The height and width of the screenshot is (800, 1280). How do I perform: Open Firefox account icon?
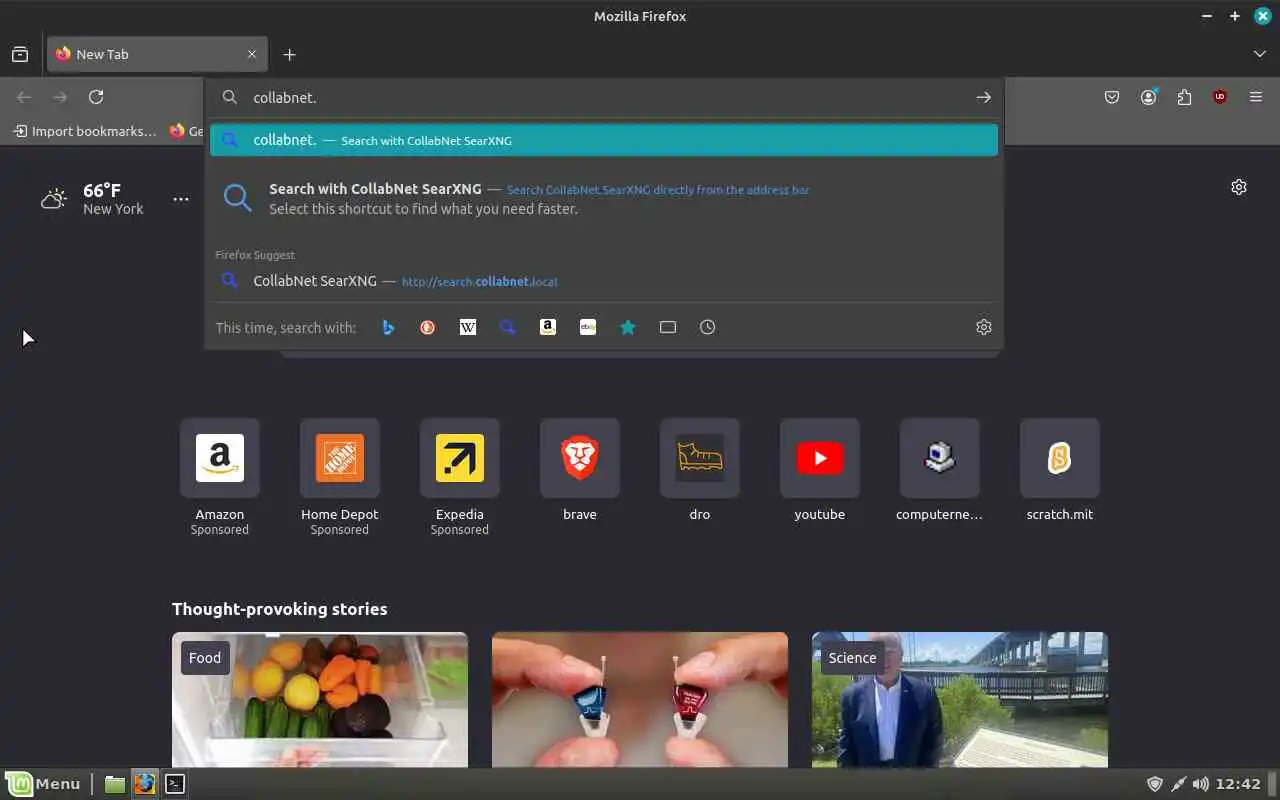[x=1149, y=97]
